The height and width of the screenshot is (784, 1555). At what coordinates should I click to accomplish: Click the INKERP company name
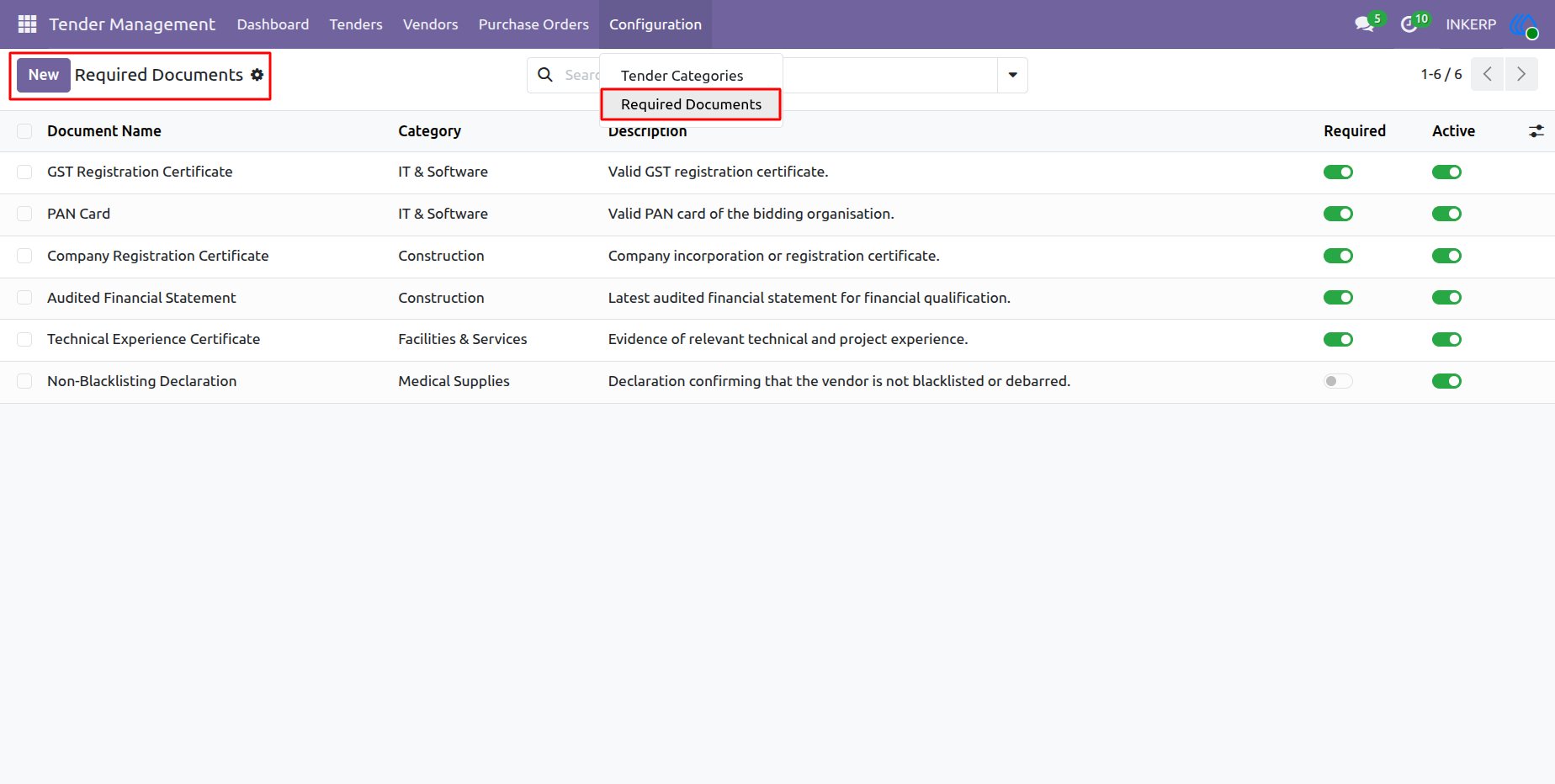click(1471, 24)
